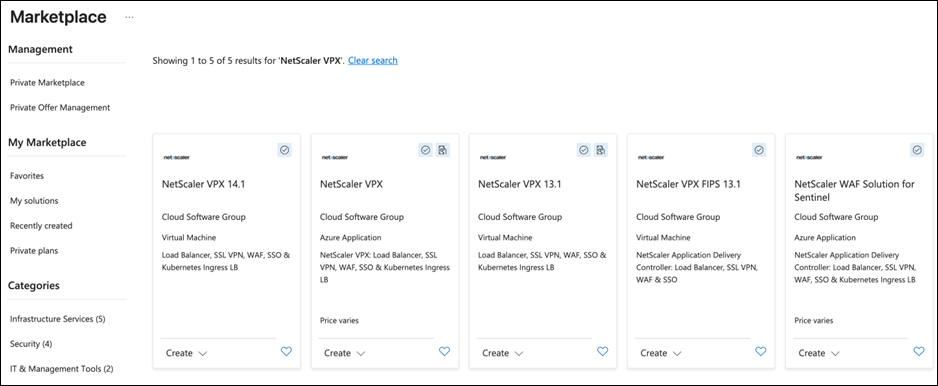Viewport: 938px width, 386px height.
Task: Click certified badge icon on NetScaler VPX 14.1
Action: coord(285,150)
